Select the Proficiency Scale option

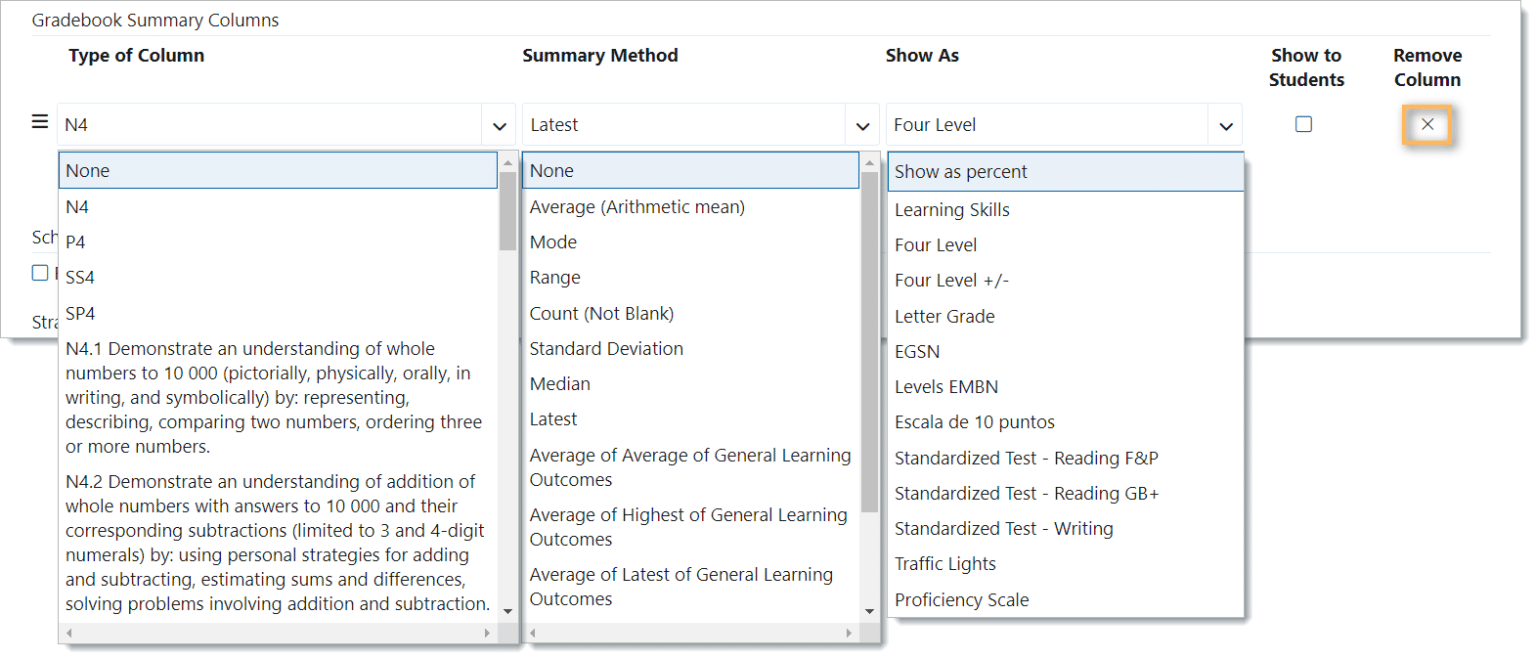pos(962,599)
